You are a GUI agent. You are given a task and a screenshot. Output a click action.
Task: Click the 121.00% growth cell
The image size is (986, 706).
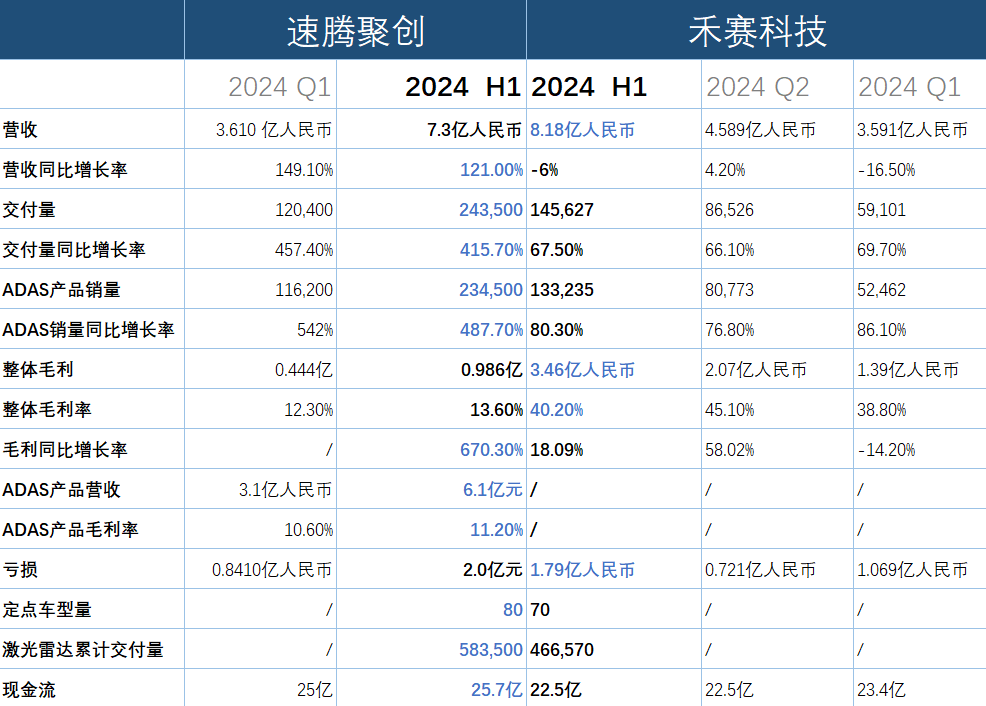pos(431,169)
